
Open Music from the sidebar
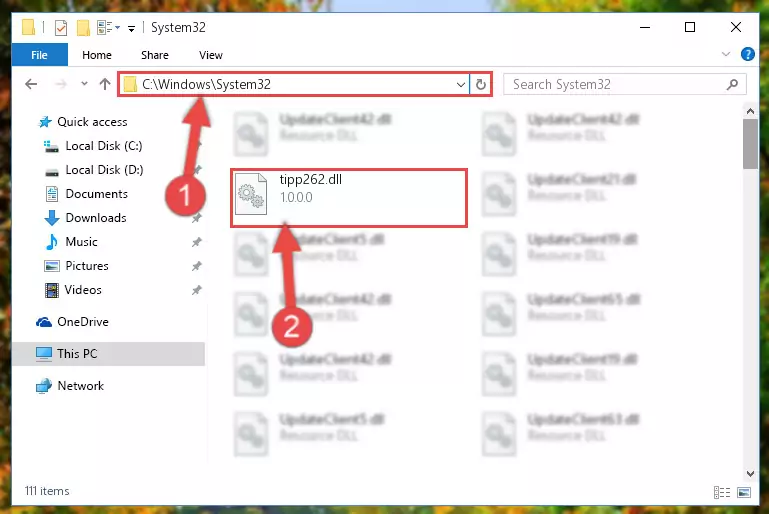[81, 242]
